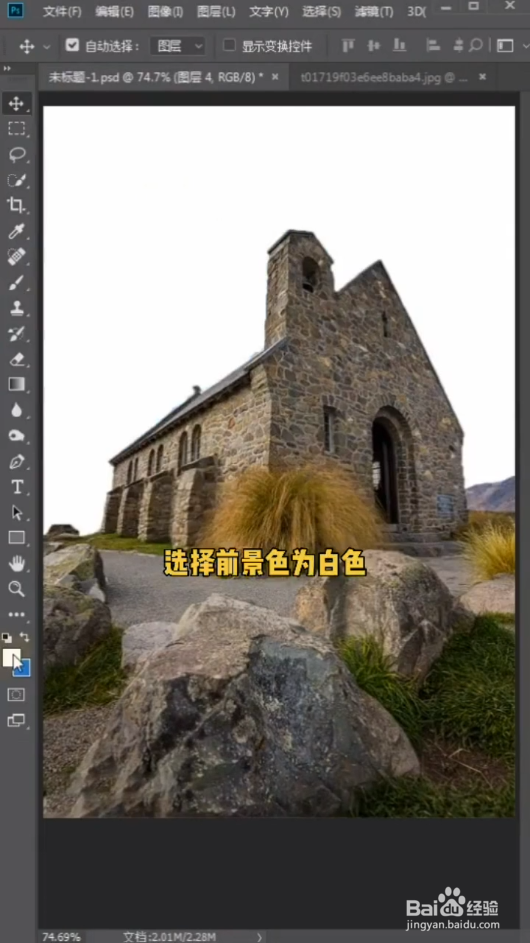Image resolution: width=530 pixels, height=943 pixels.
Task: Click align vertical centers icon
Action: [374, 46]
